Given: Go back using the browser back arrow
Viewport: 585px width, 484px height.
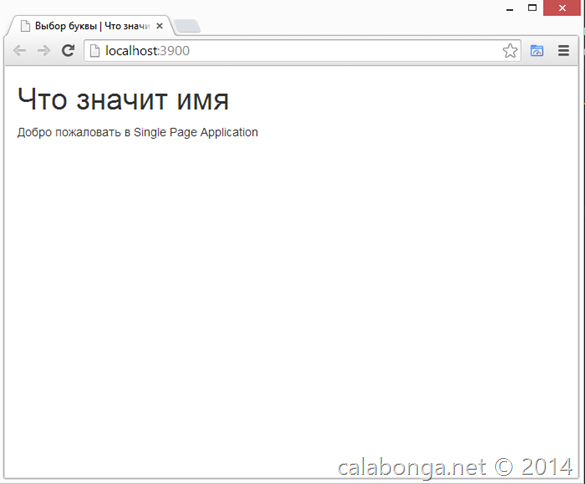Looking at the screenshot, I should coord(19,50).
